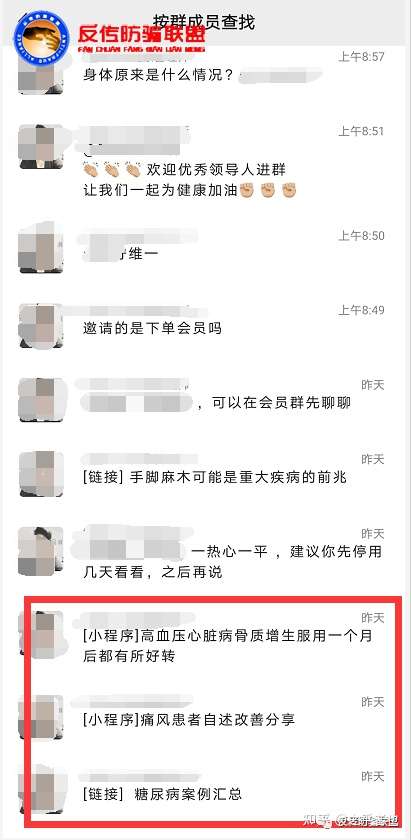The width and height of the screenshot is (411, 840).
Task: Tap avatar next to 欢迎优秀领导人进群 message
Action: [x=40, y=147]
